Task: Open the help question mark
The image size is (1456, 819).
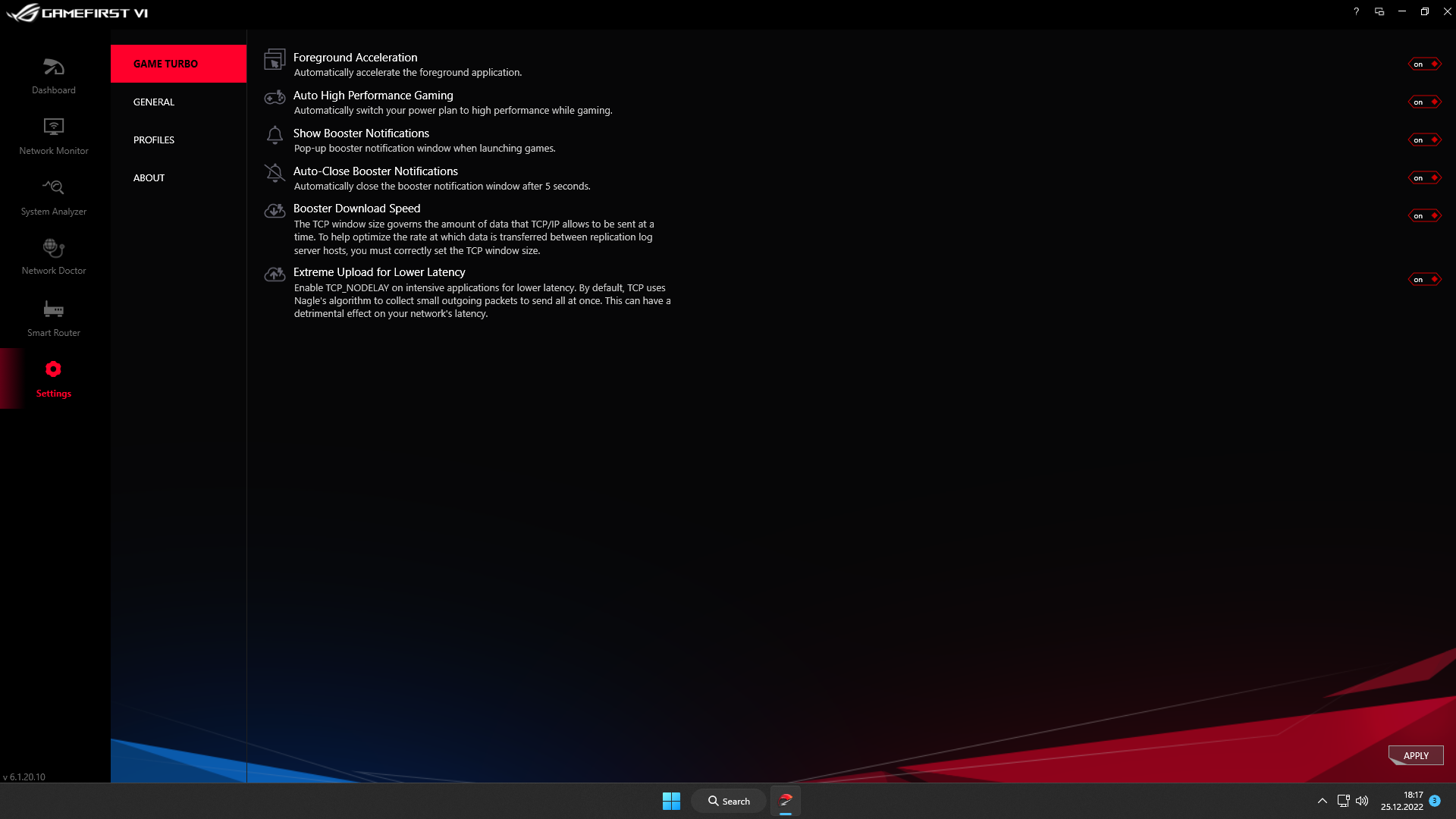Action: click(x=1357, y=11)
